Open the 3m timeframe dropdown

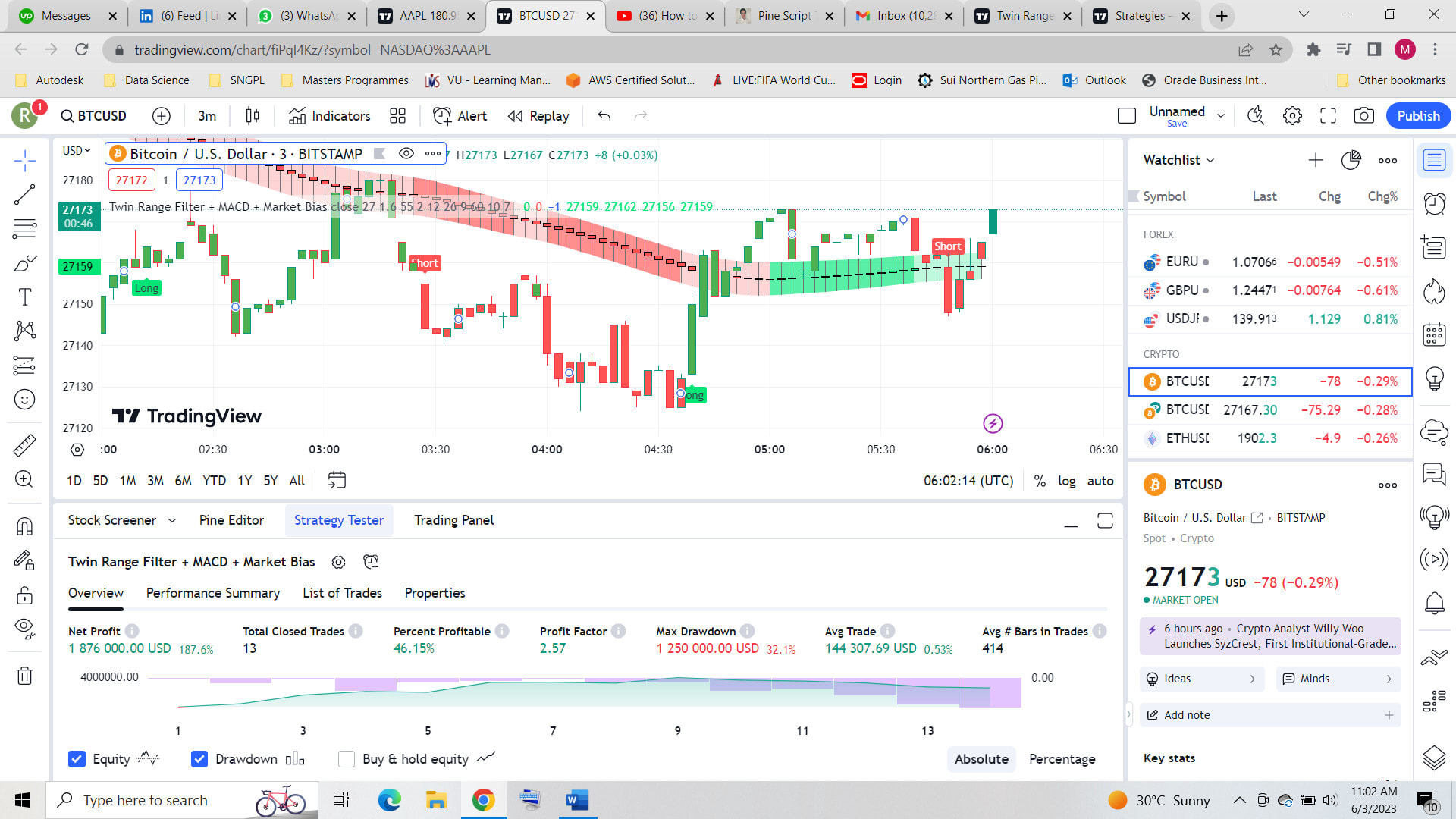click(x=206, y=115)
